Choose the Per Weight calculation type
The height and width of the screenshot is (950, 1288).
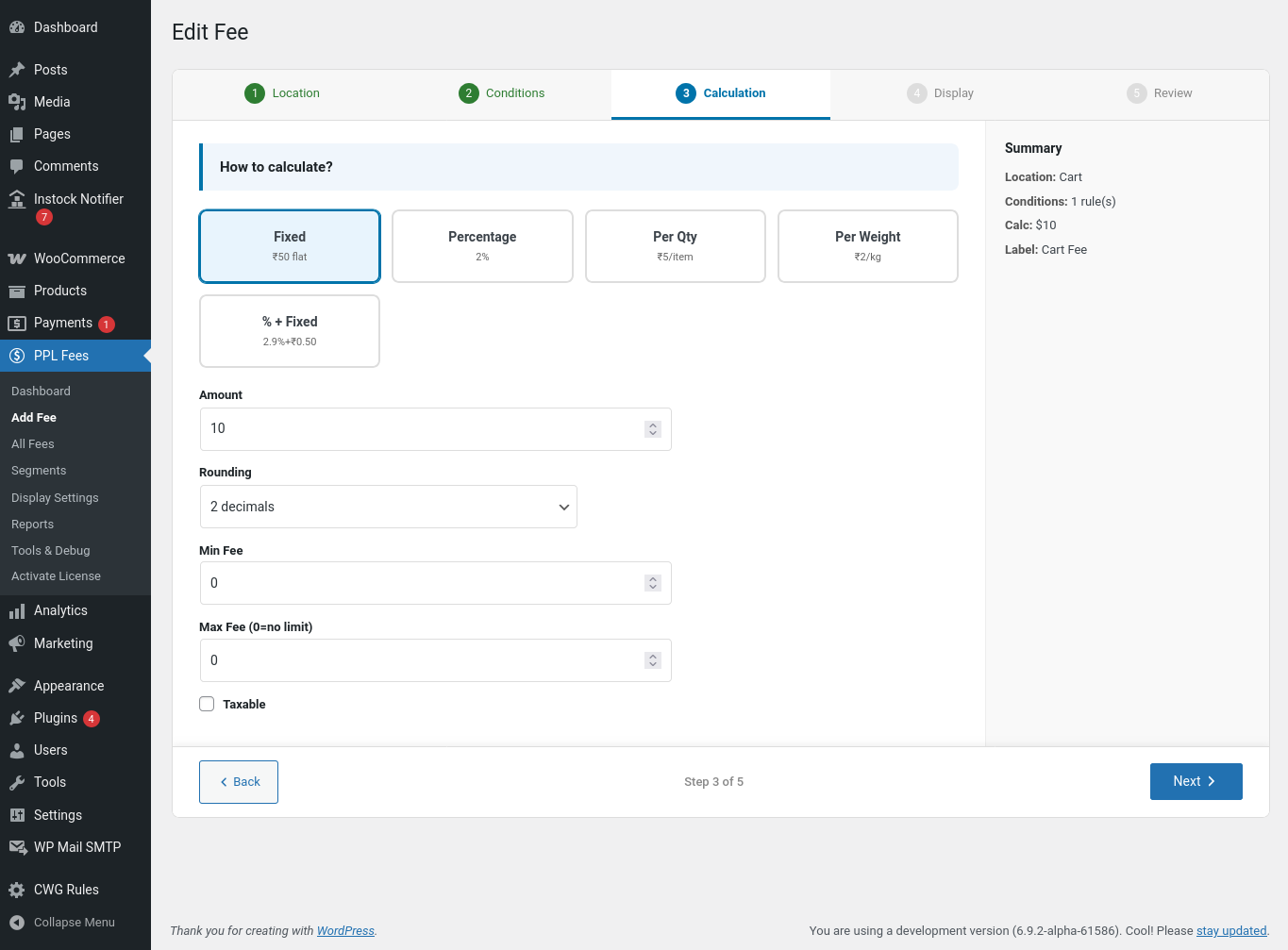pyautogui.click(x=867, y=246)
